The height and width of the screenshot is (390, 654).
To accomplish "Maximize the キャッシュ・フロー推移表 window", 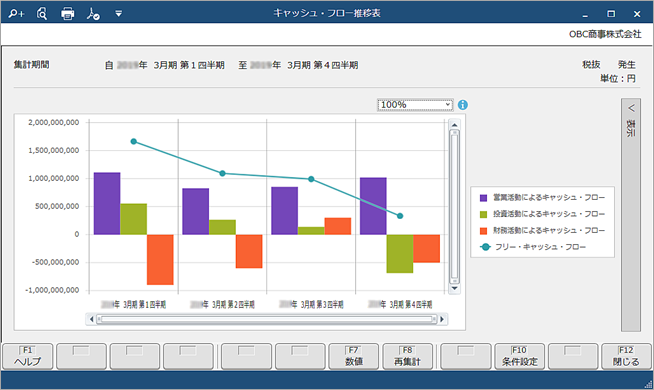I will tap(611, 14).
